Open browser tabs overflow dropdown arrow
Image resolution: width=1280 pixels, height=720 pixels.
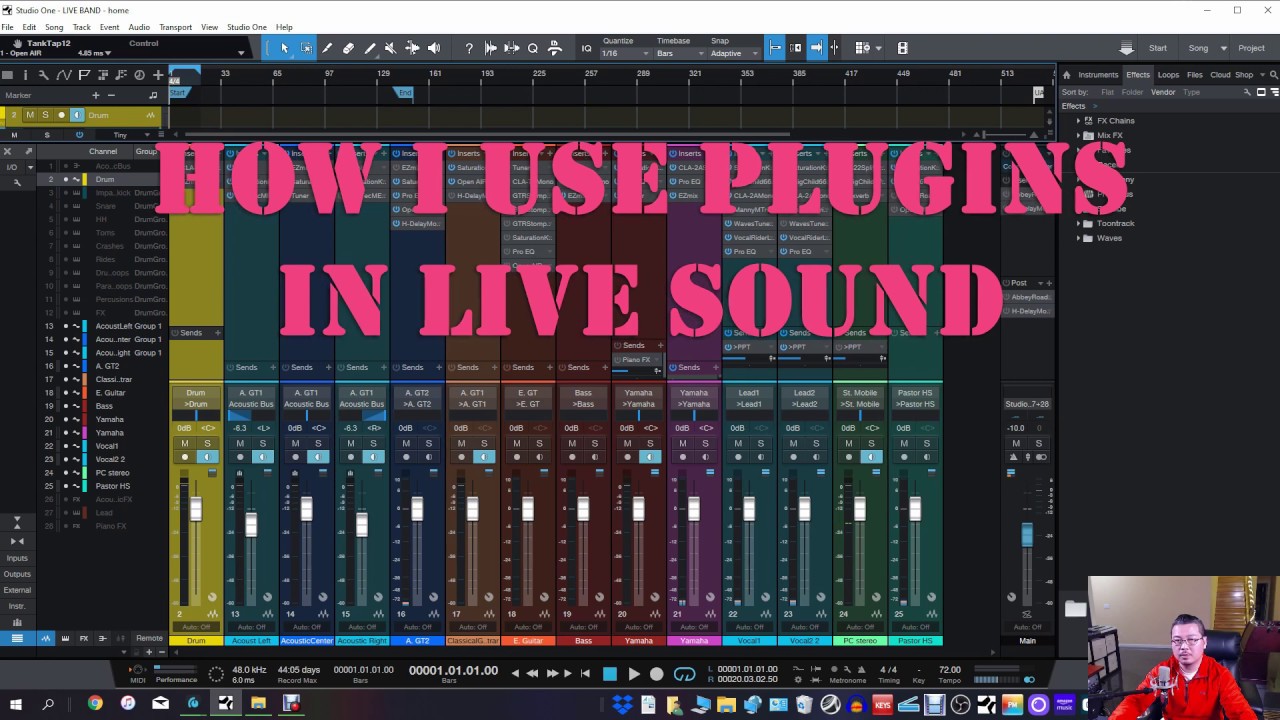1261,75
